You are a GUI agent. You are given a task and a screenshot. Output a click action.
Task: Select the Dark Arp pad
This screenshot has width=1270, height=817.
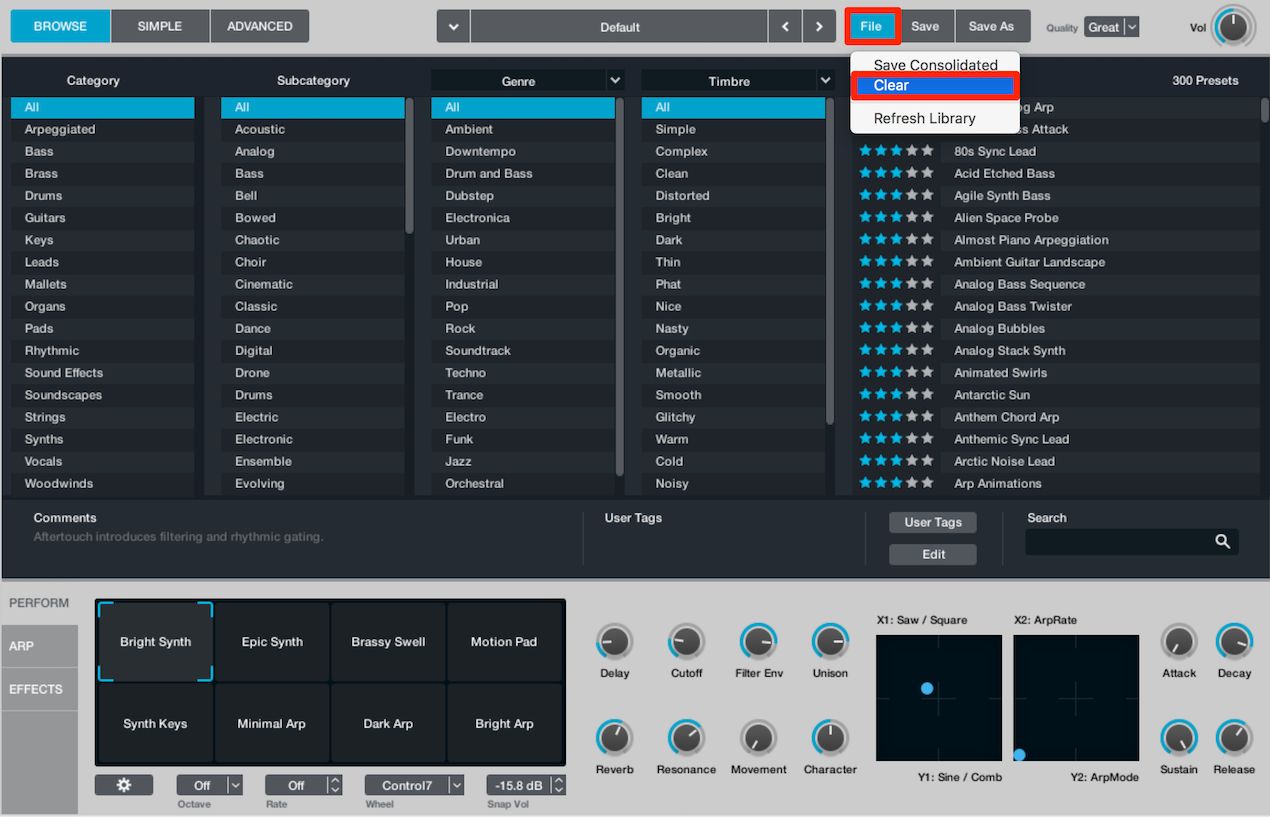388,724
